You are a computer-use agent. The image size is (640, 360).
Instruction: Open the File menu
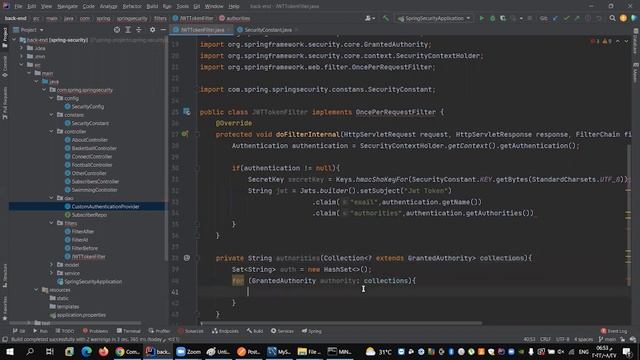coord(18,6)
